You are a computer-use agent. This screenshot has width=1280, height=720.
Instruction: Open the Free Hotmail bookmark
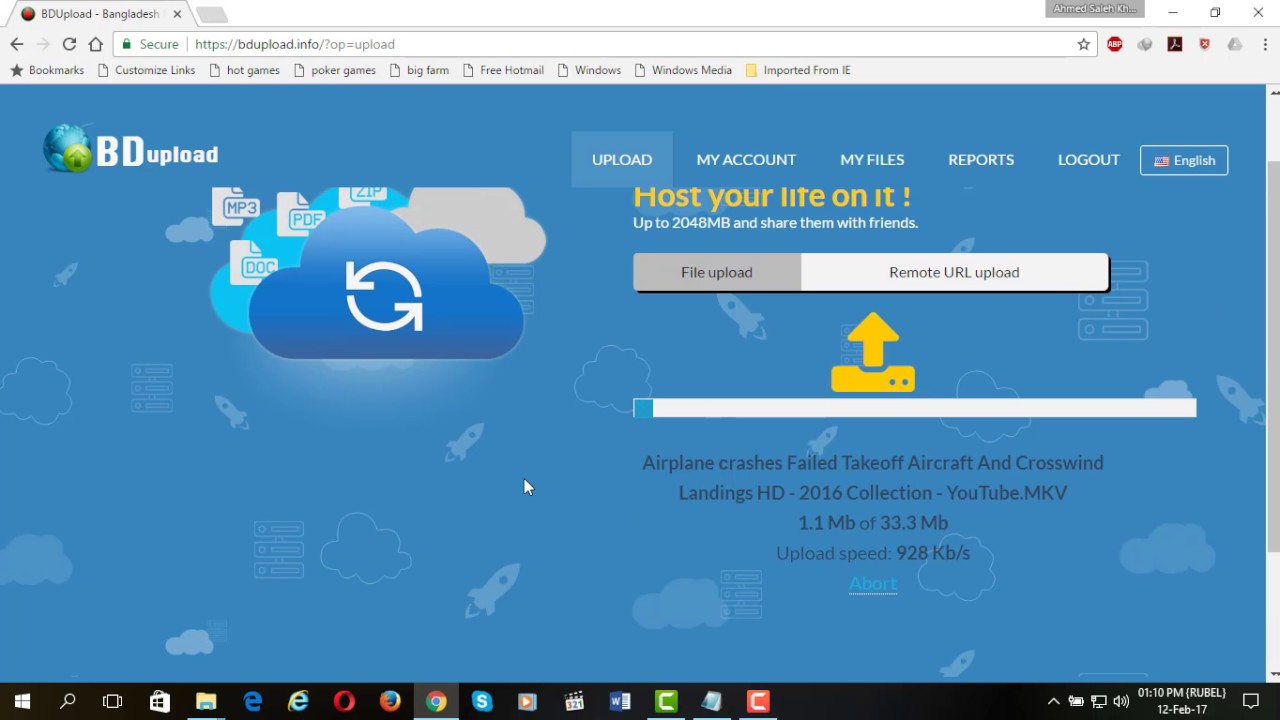503,70
